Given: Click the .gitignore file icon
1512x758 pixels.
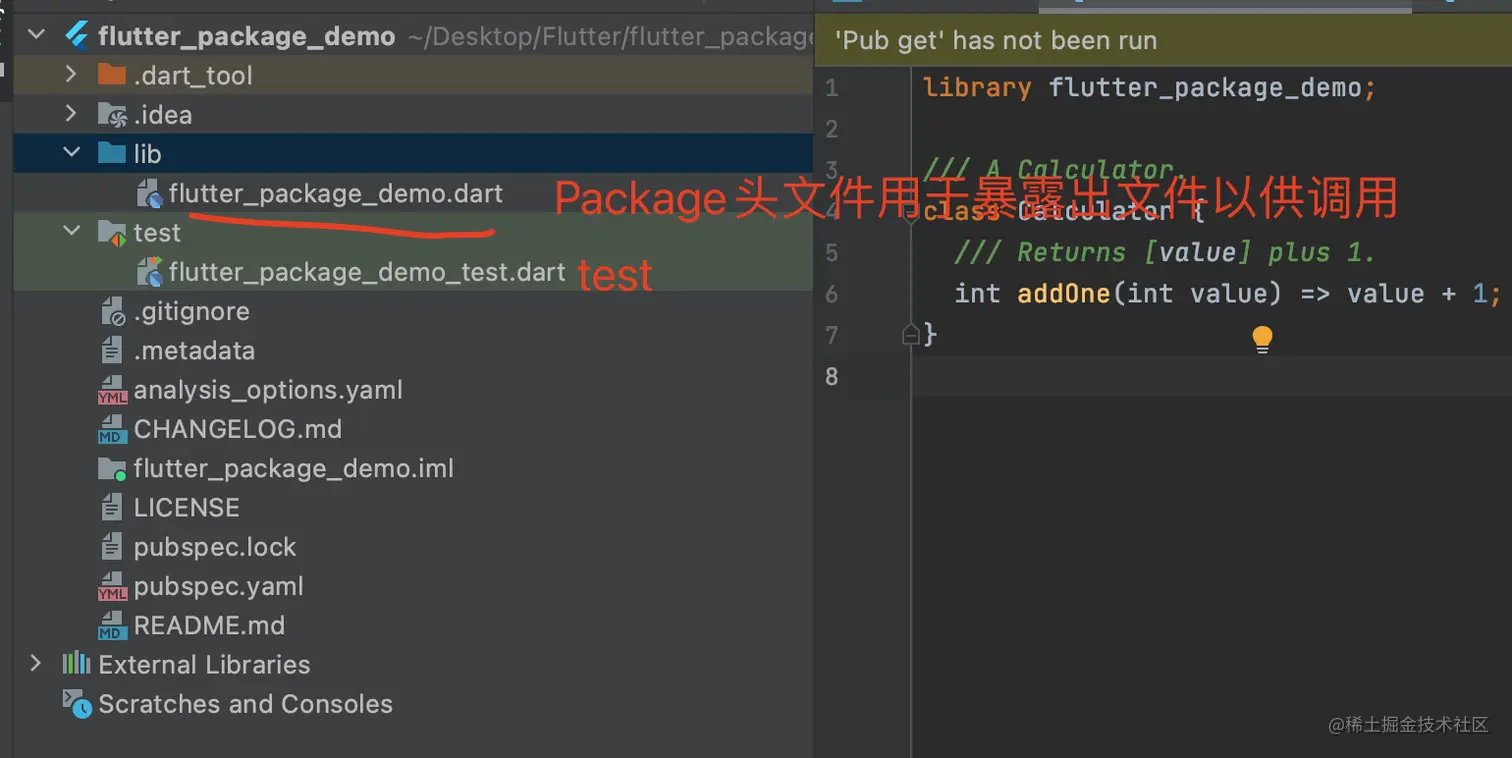Looking at the screenshot, I should click(x=114, y=311).
